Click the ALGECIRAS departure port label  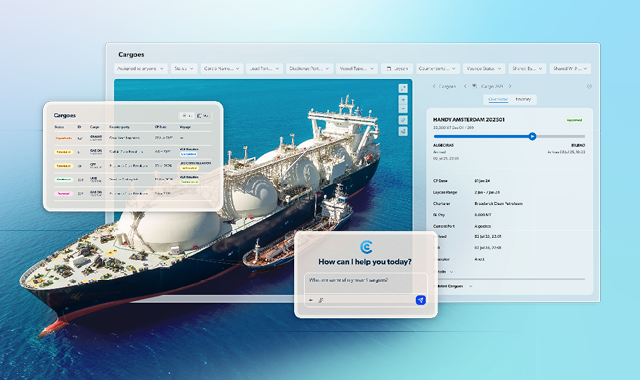[443, 145]
